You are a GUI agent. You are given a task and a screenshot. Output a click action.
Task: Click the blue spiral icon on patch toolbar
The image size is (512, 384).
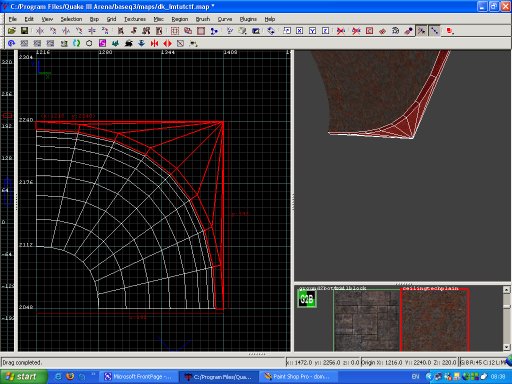tap(11, 43)
